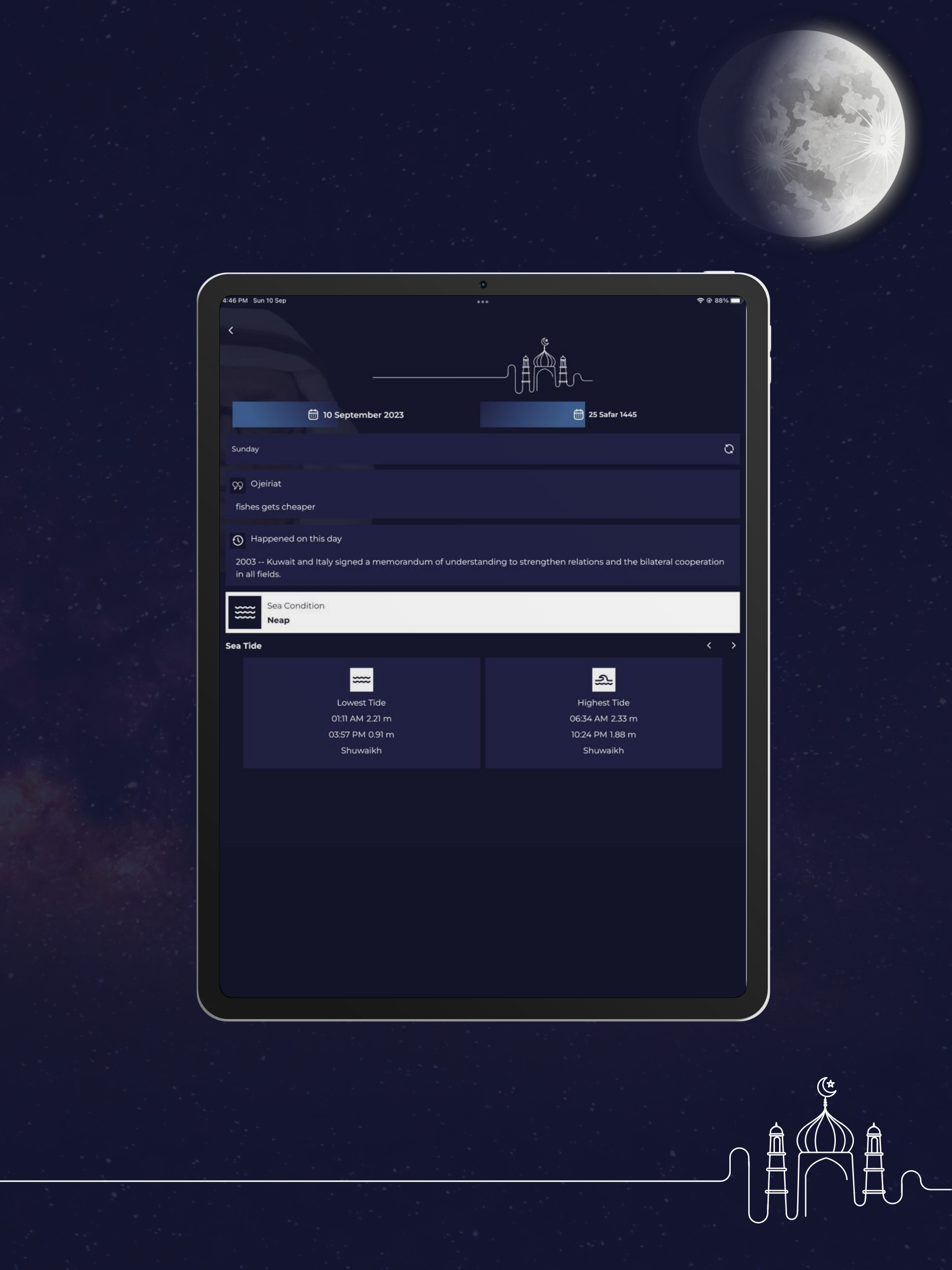Click the 2003 Kuwait and Italy memorandum text

pyautogui.click(x=479, y=568)
